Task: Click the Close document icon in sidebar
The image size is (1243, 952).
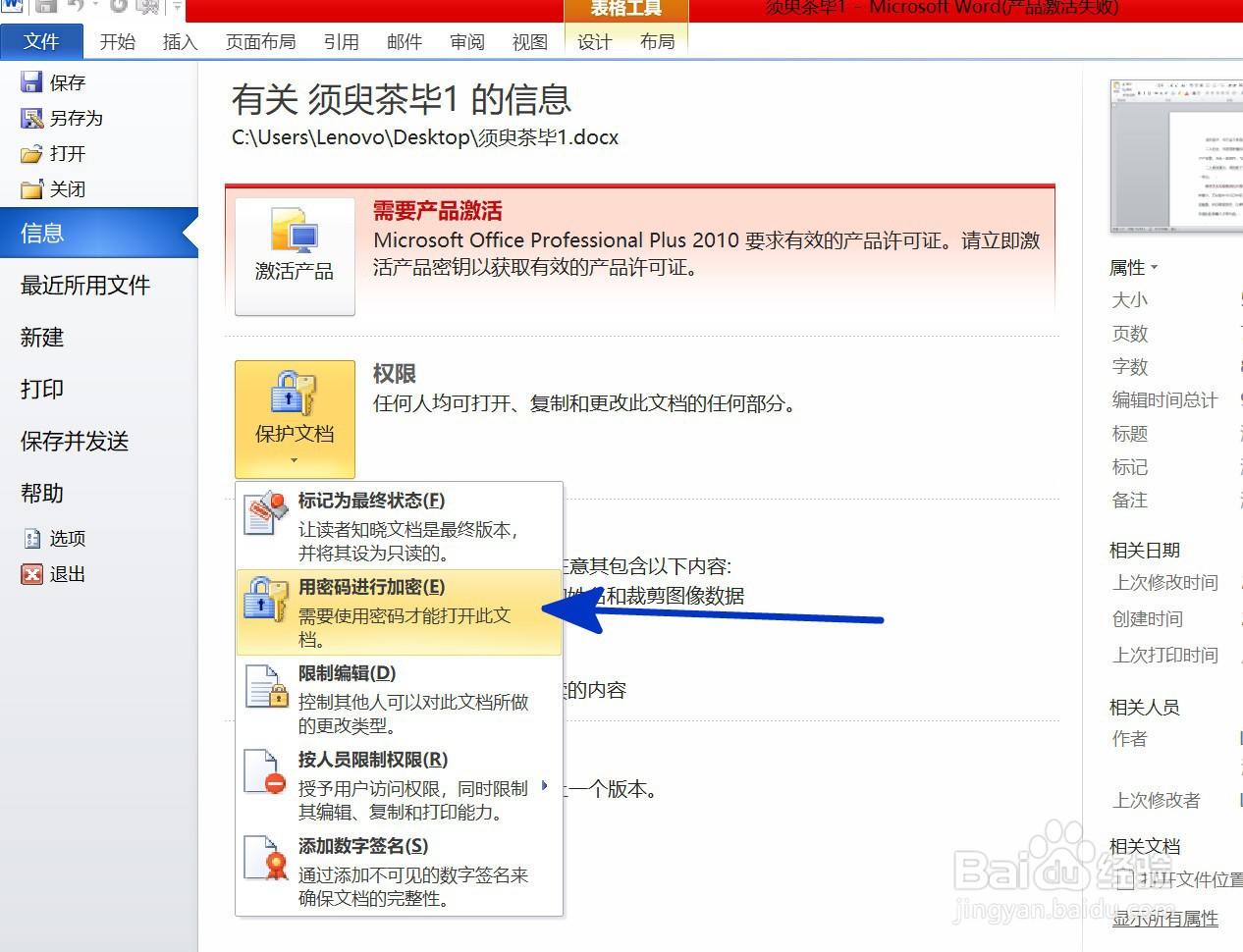Action: [x=31, y=189]
